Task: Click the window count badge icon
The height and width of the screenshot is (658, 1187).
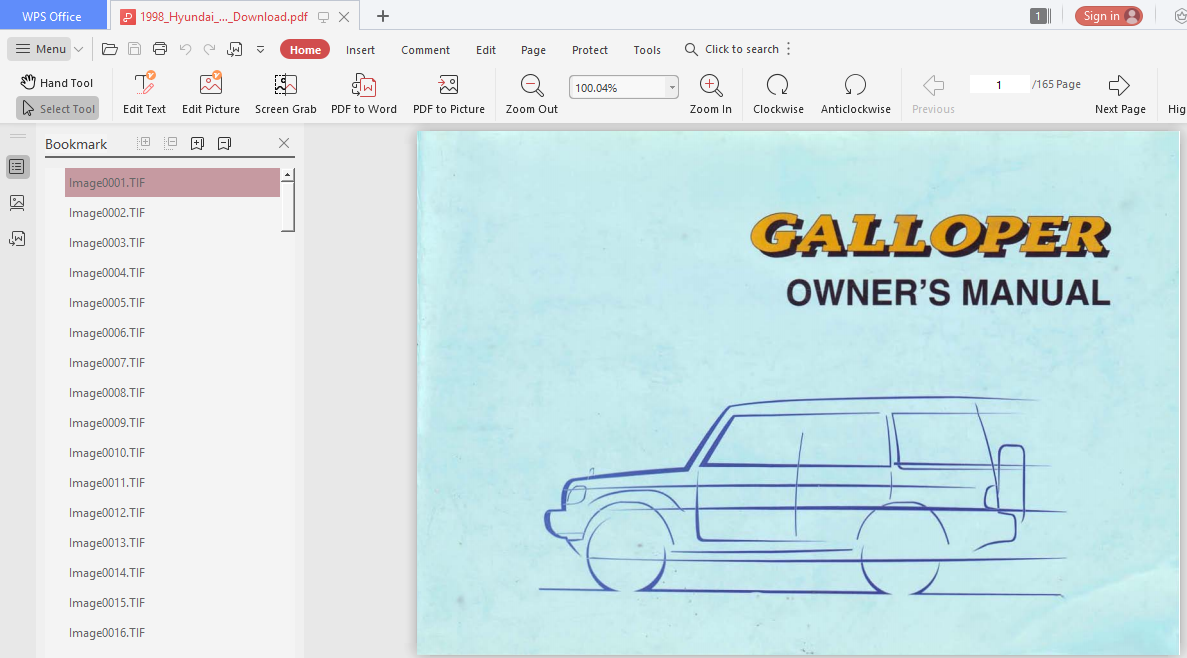Action: point(1040,16)
